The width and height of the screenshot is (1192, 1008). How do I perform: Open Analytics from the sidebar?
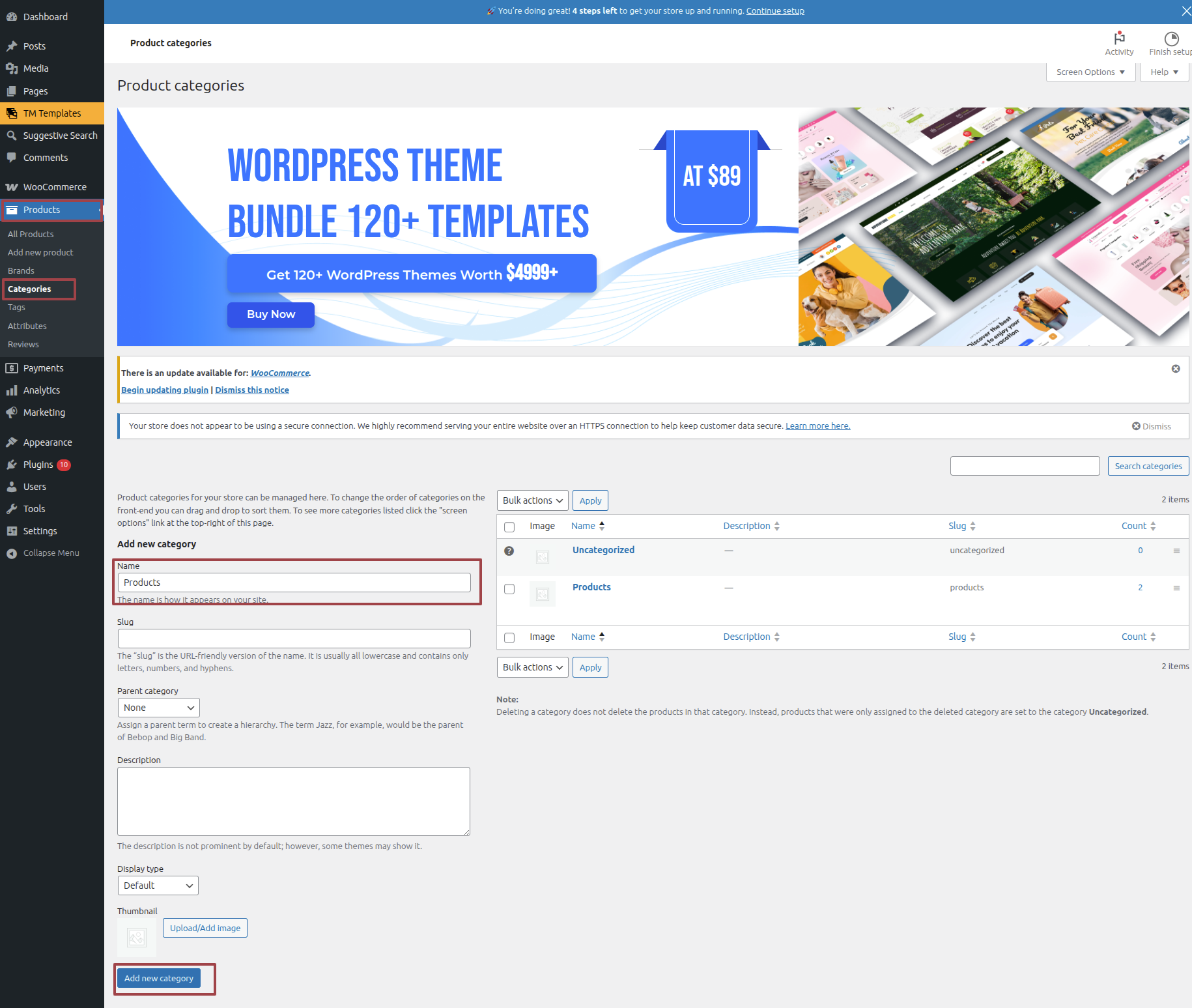pyautogui.click(x=42, y=390)
